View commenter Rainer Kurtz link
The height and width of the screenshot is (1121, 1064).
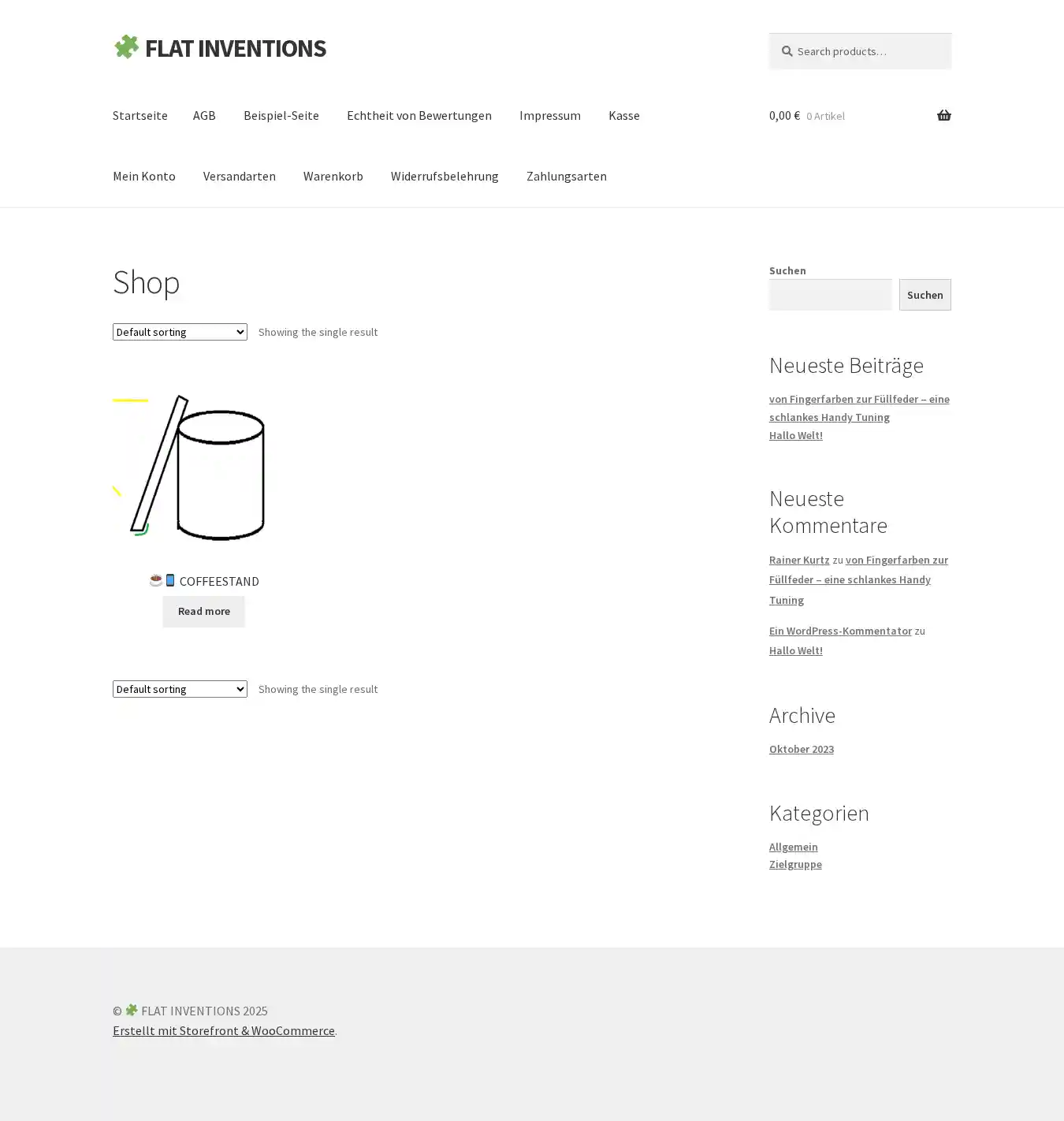(x=798, y=560)
